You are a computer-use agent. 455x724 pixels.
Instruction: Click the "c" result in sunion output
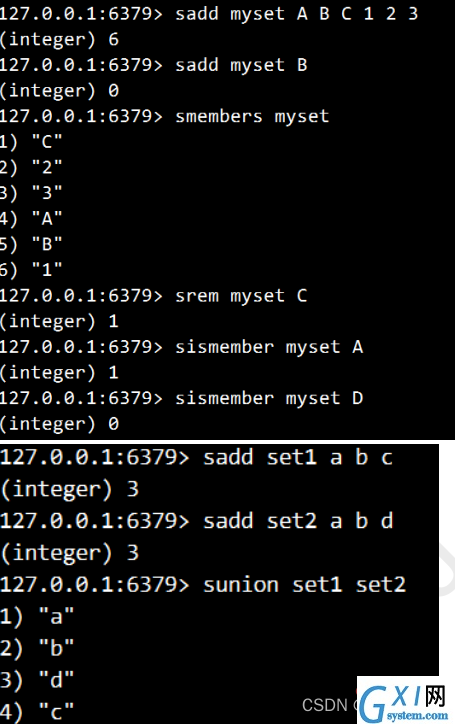pos(37,712)
